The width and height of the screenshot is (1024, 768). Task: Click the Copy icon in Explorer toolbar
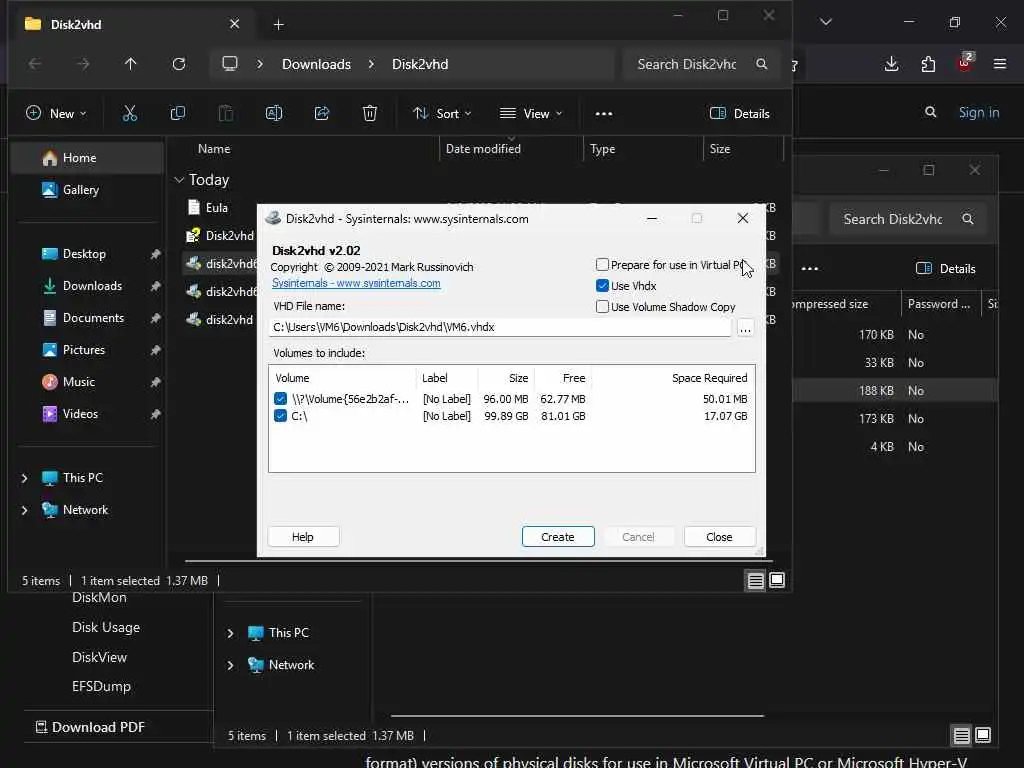(x=178, y=114)
